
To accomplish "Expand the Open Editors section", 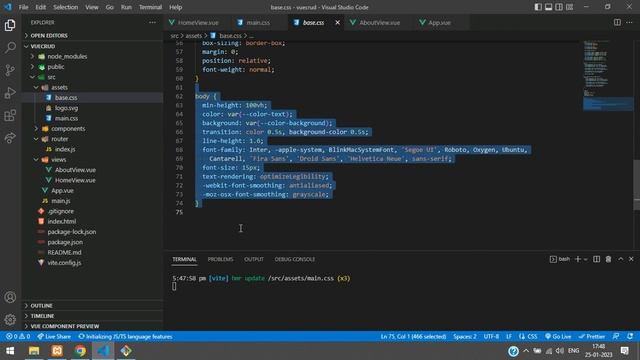I will [x=92, y=36].
